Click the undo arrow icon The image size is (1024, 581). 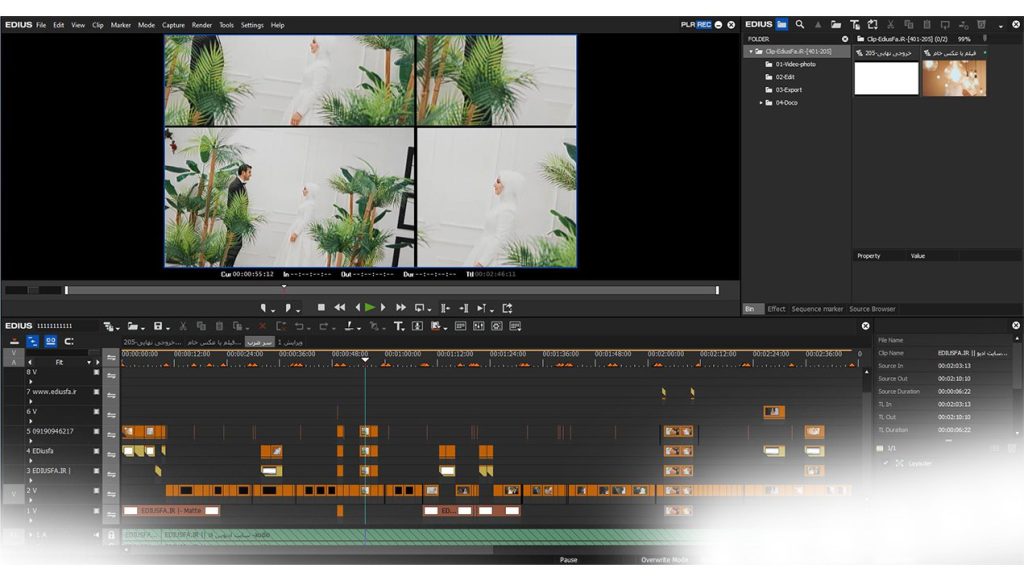click(x=299, y=326)
